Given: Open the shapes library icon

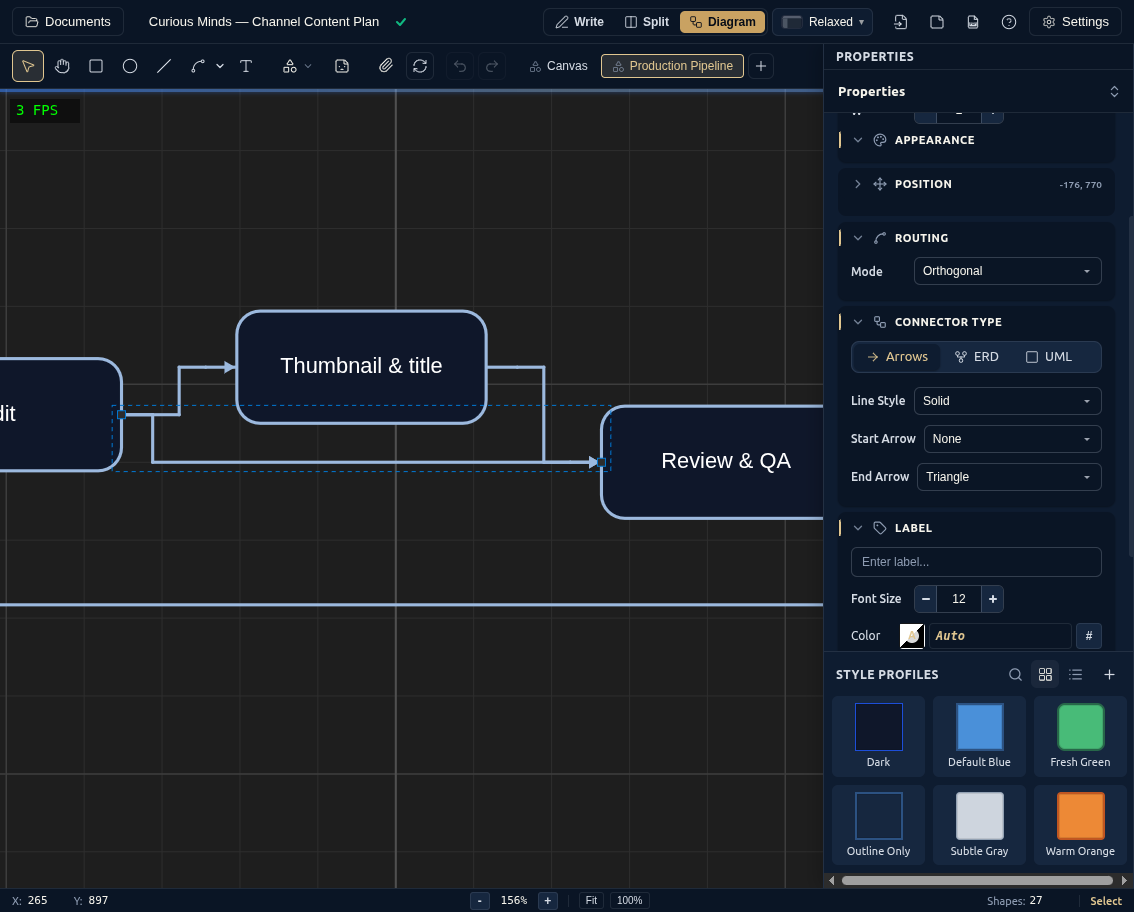Looking at the screenshot, I should click(x=290, y=66).
